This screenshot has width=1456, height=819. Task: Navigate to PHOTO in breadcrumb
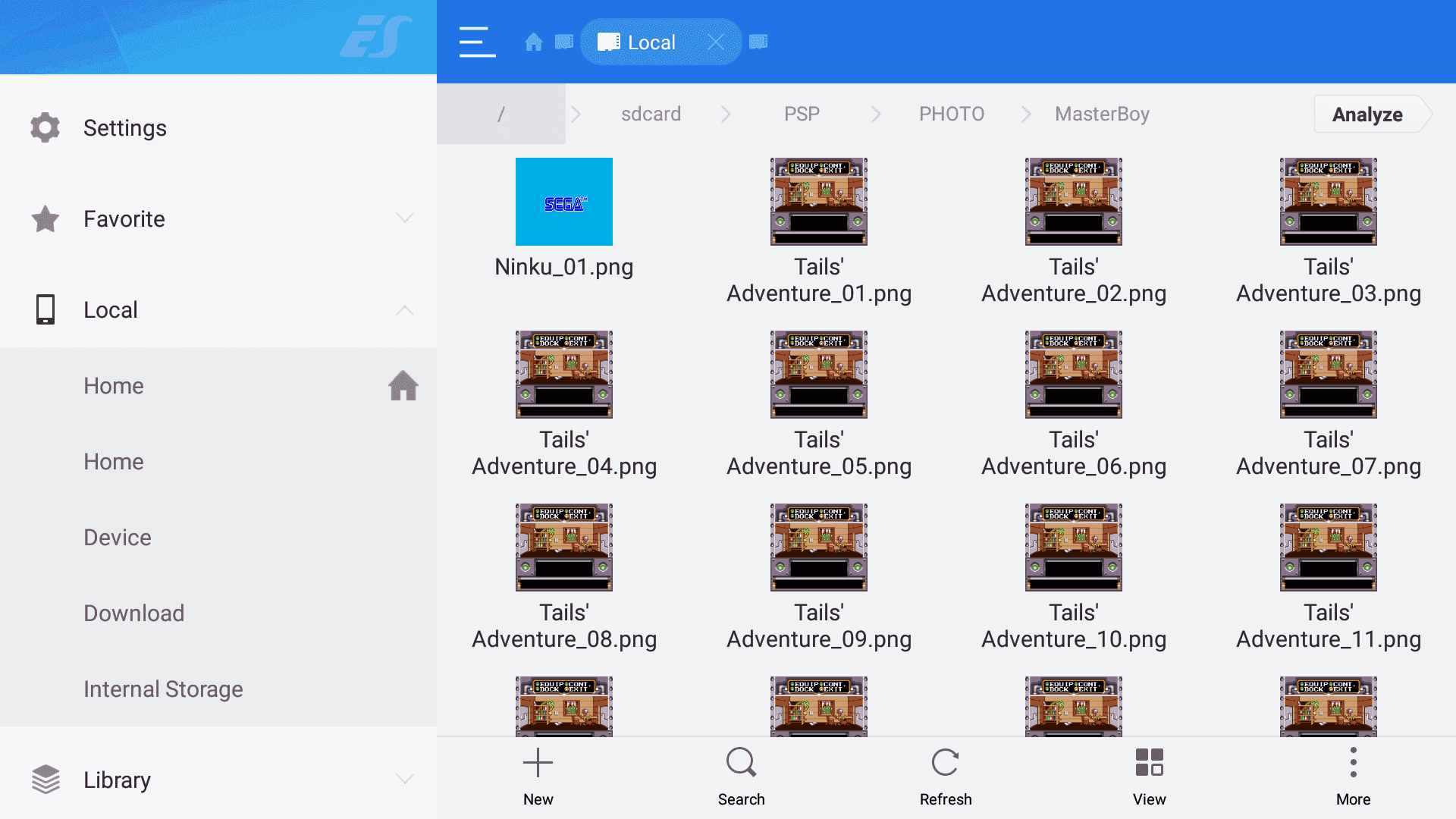(952, 114)
